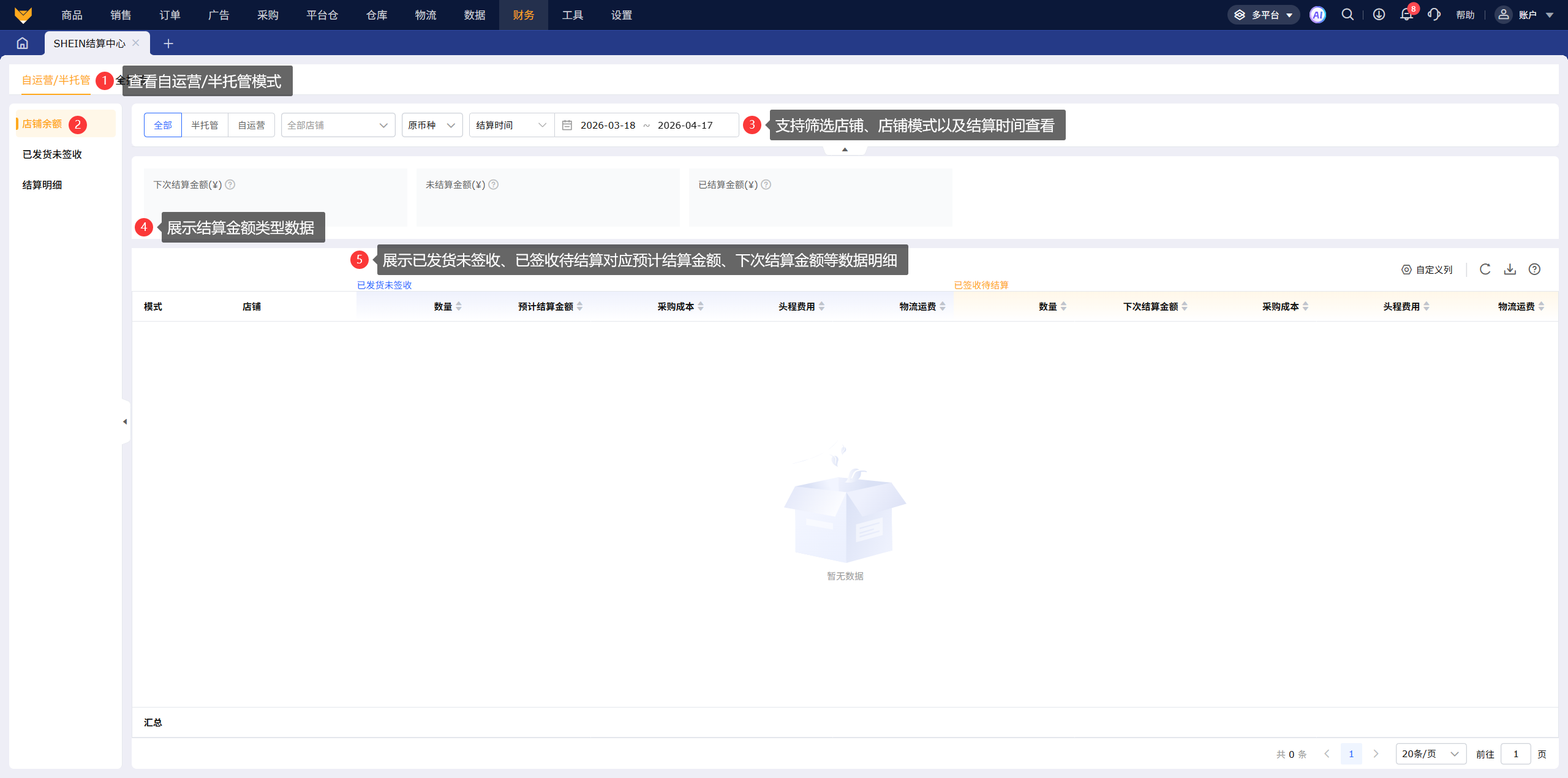This screenshot has width=1568, height=778.
Task: Open the 全部店铺 store dropdown
Action: tap(337, 125)
